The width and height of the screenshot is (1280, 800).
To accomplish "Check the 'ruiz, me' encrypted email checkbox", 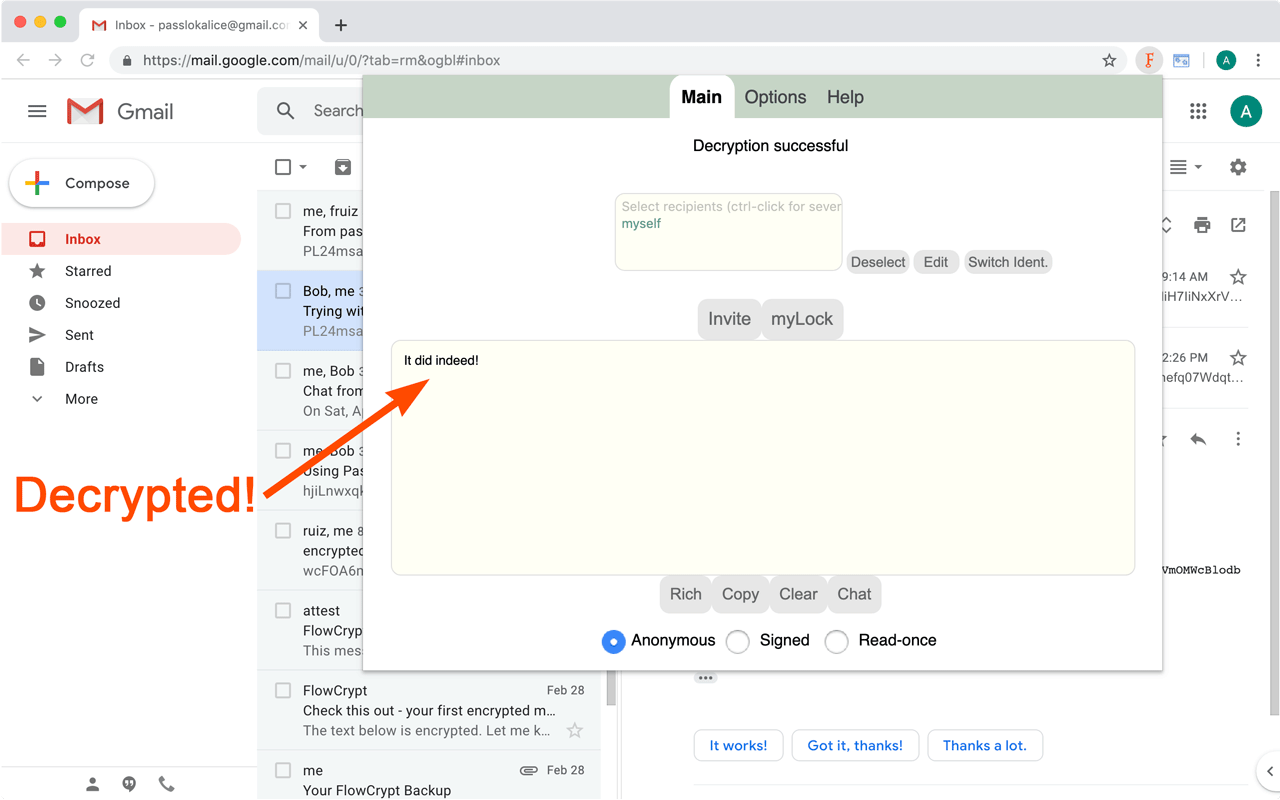I will (283, 531).
